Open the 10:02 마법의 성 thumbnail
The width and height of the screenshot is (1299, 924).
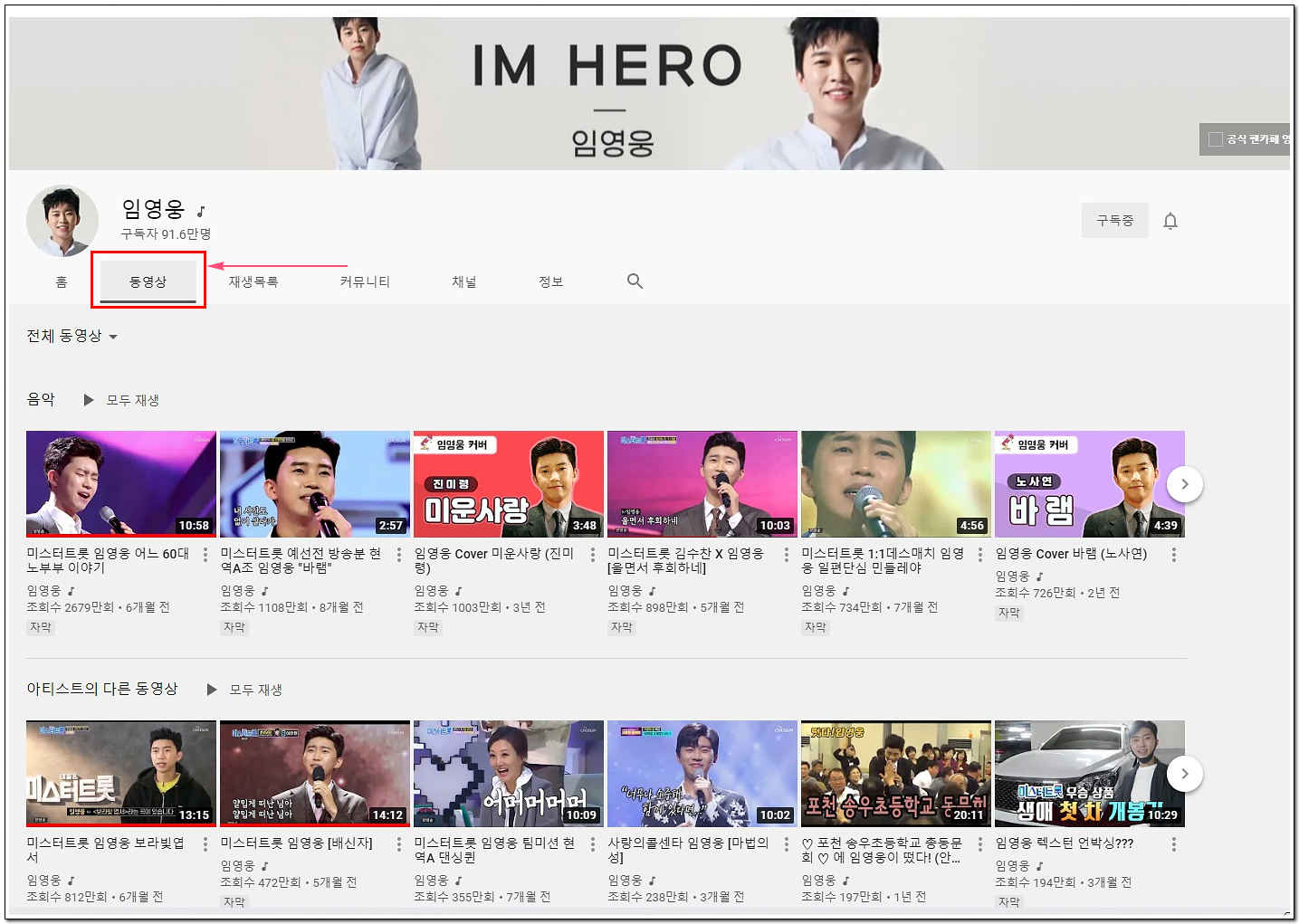tap(702, 774)
